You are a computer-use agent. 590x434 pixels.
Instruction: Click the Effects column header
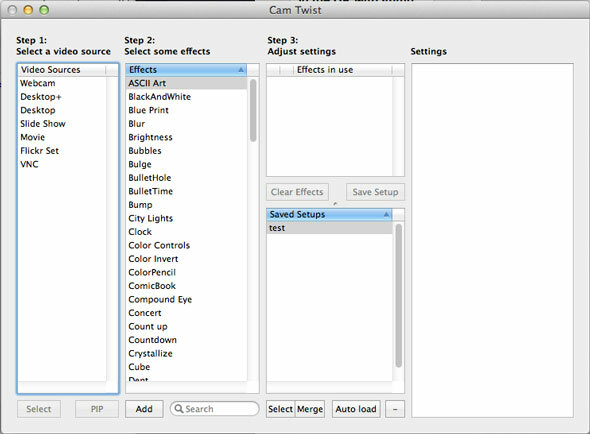(186, 70)
